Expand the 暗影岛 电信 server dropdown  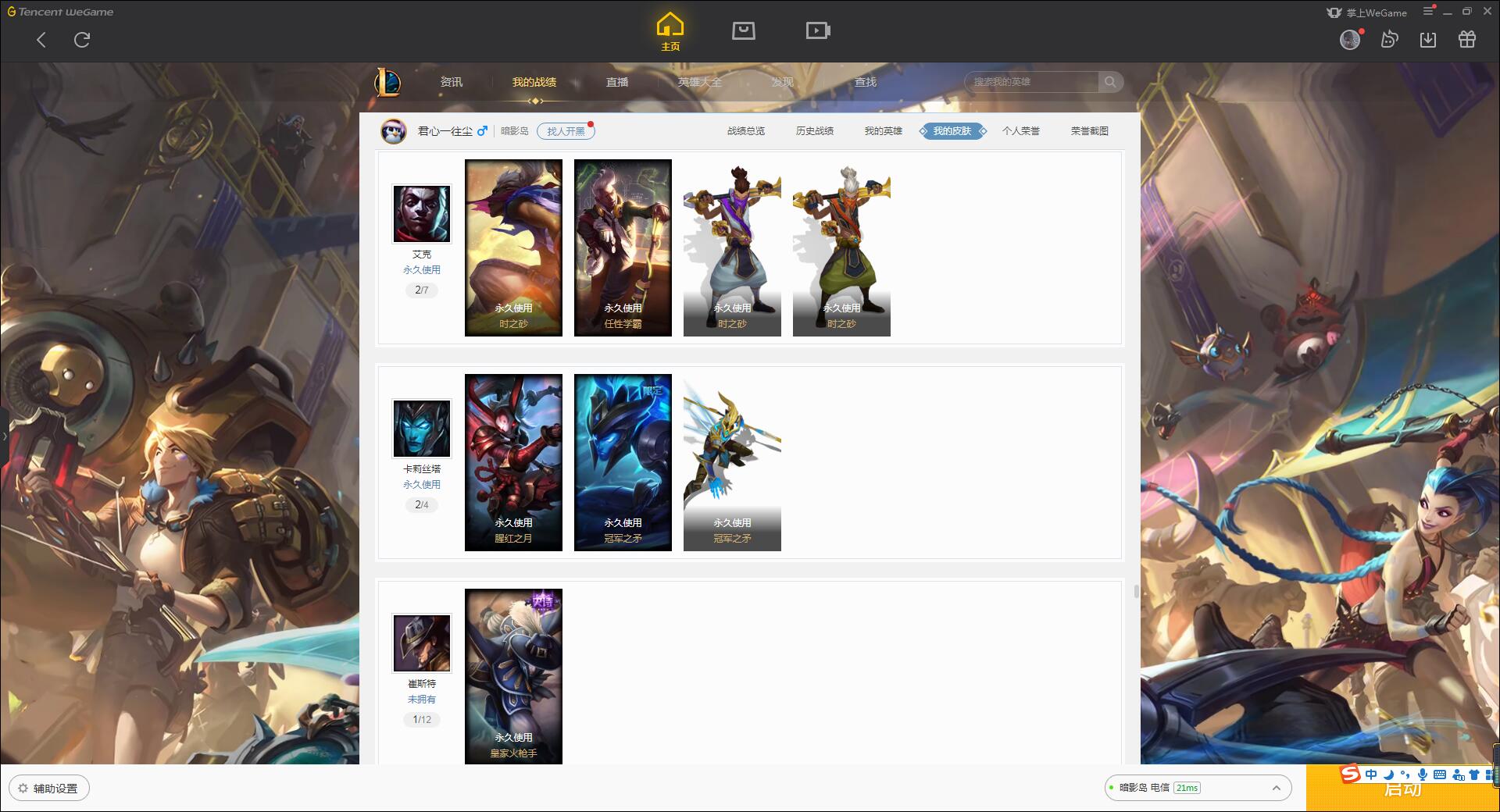click(1197, 788)
